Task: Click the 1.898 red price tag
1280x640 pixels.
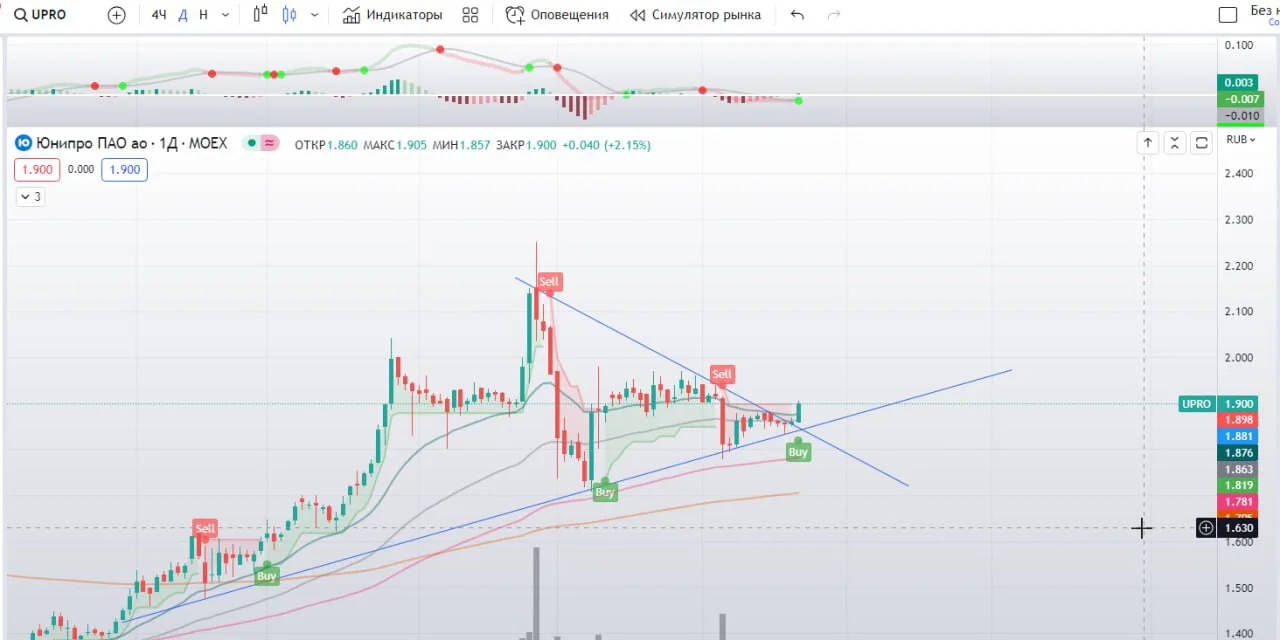Action: (x=1238, y=420)
